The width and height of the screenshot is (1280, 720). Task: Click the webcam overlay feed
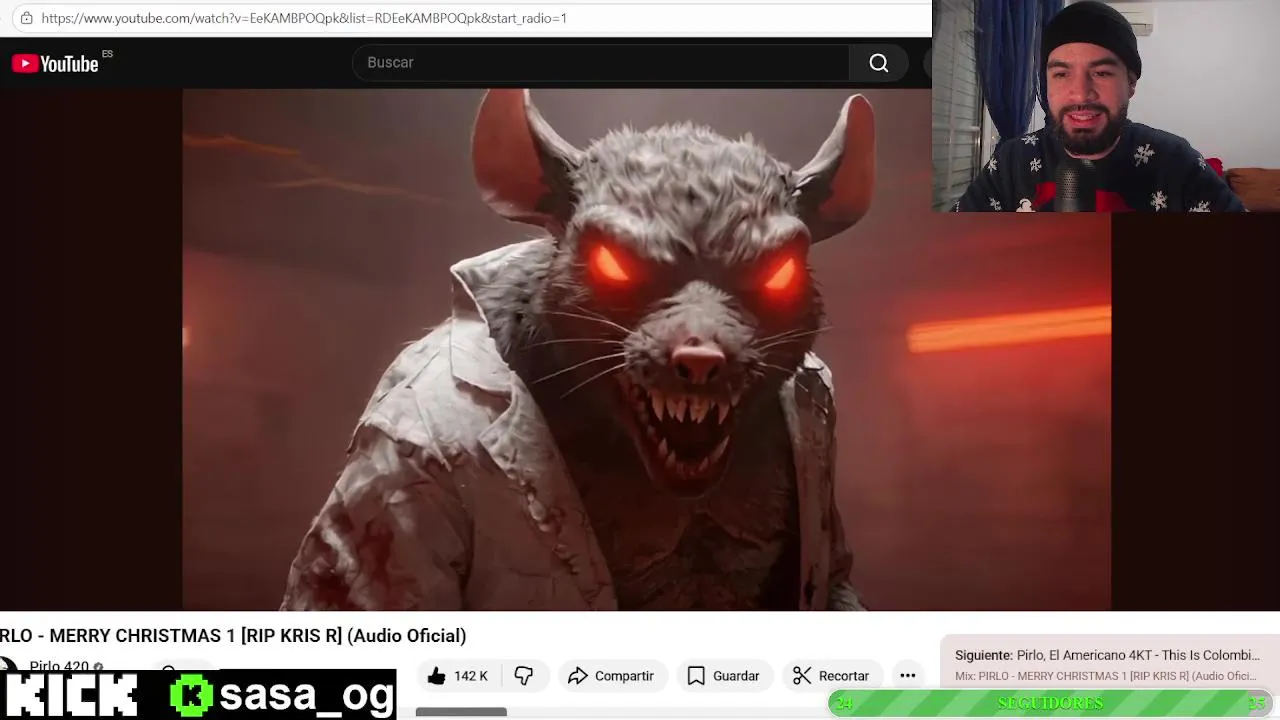[1106, 106]
